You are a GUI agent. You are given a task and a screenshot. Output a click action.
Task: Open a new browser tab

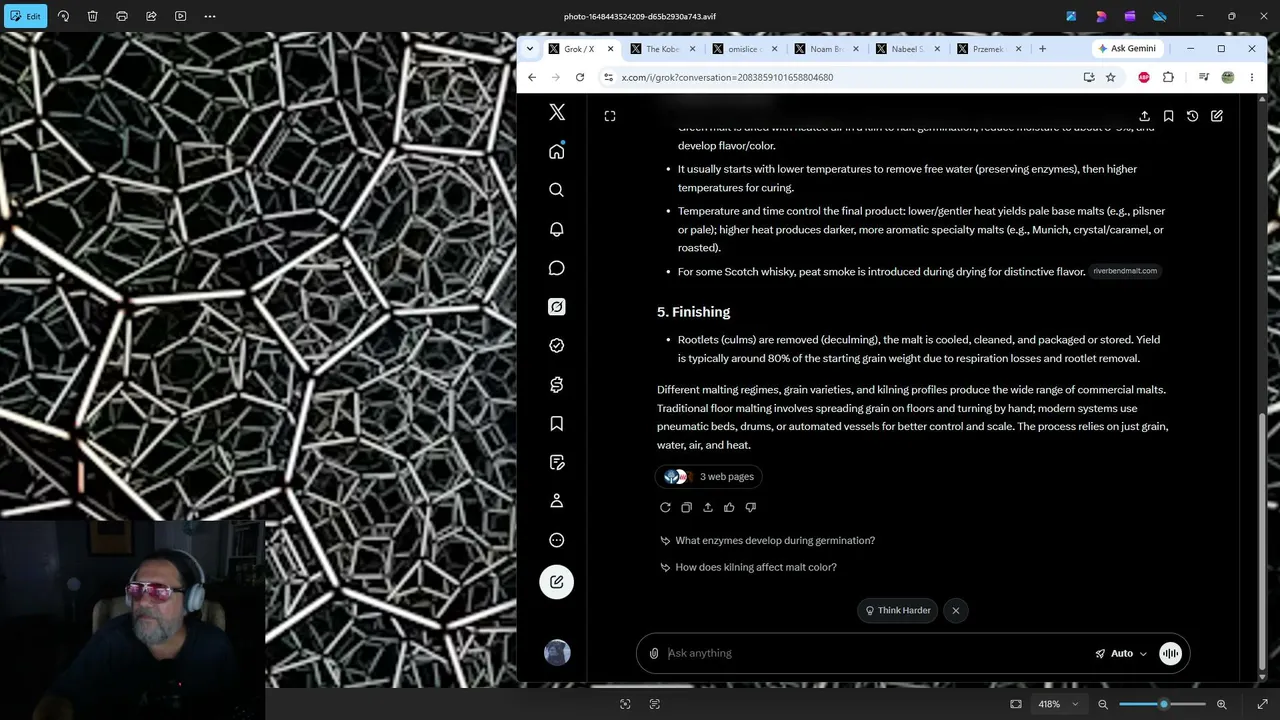tap(1042, 49)
